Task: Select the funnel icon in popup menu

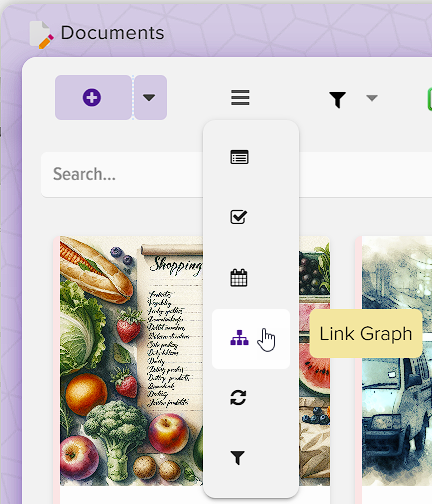Action: [x=238, y=457]
